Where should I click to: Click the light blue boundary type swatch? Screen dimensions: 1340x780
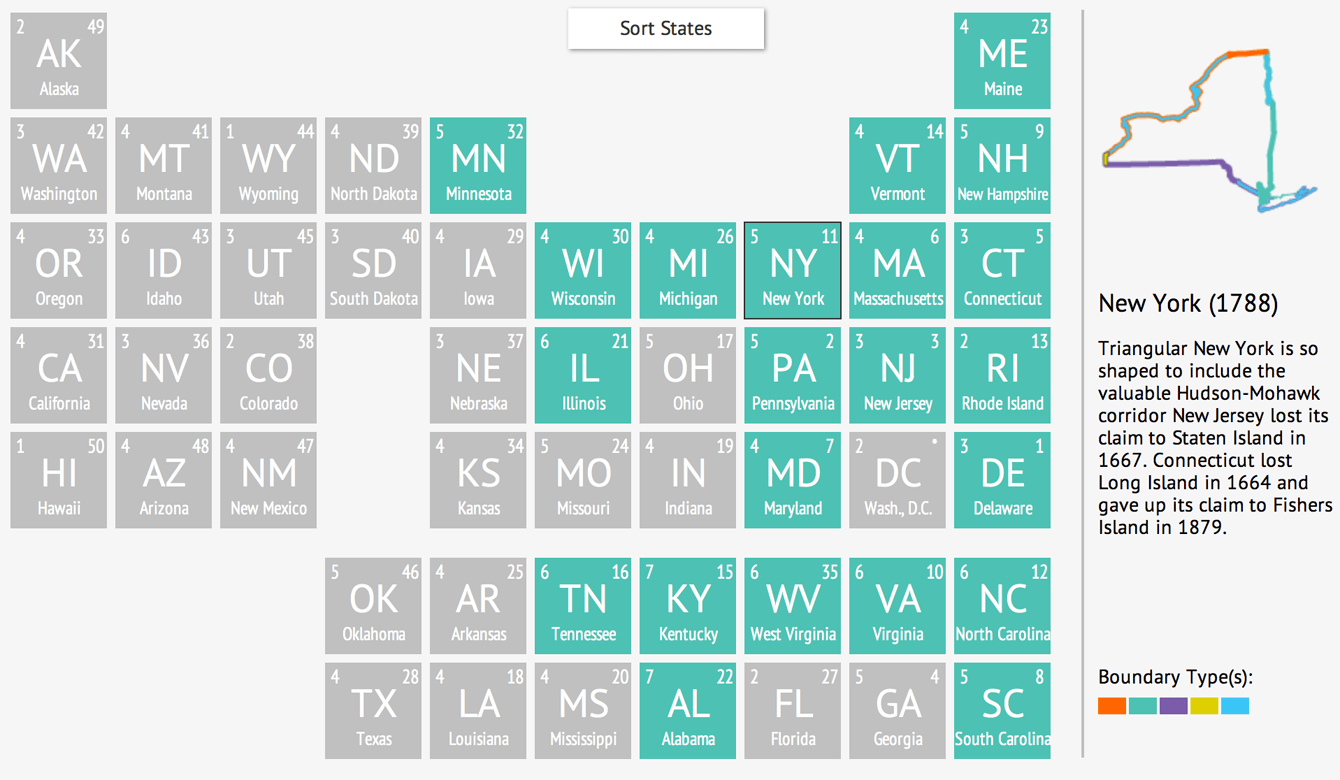coord(1235,706)
